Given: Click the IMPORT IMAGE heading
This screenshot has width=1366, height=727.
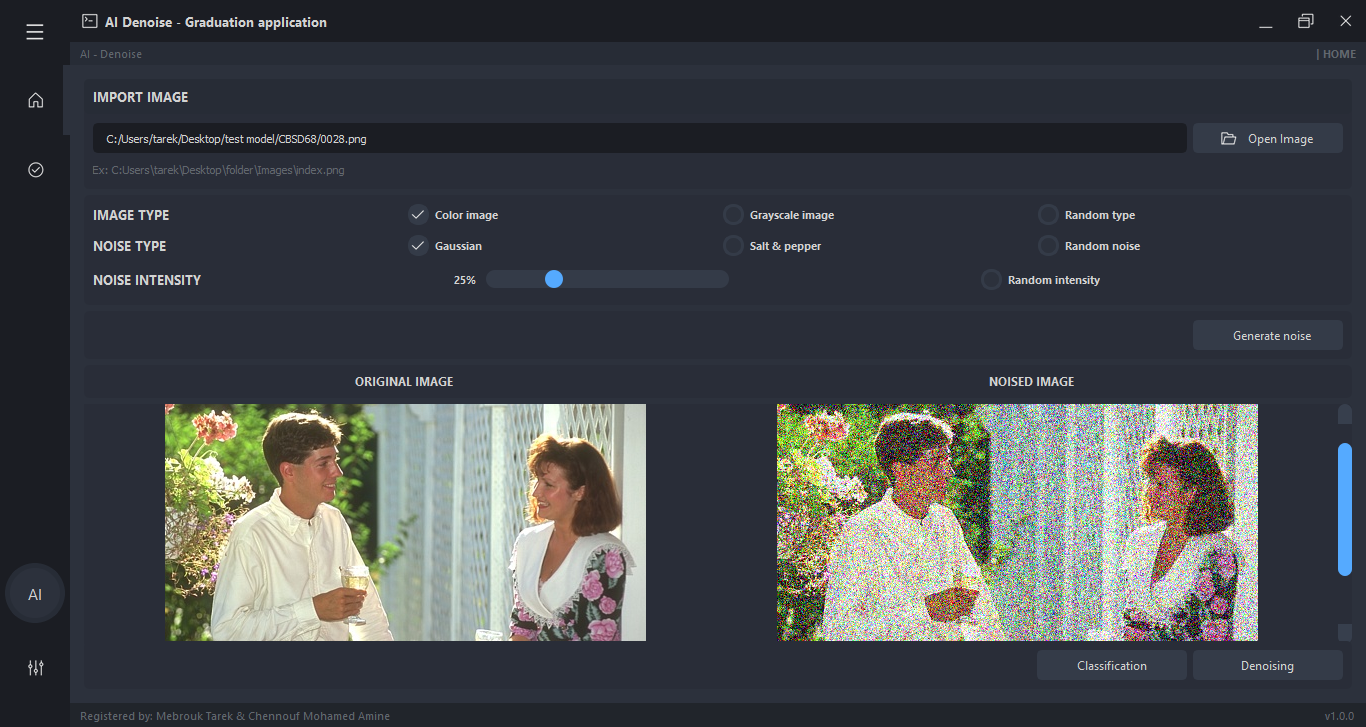Looking at the screenshot, I should click(x=140, y=97).
